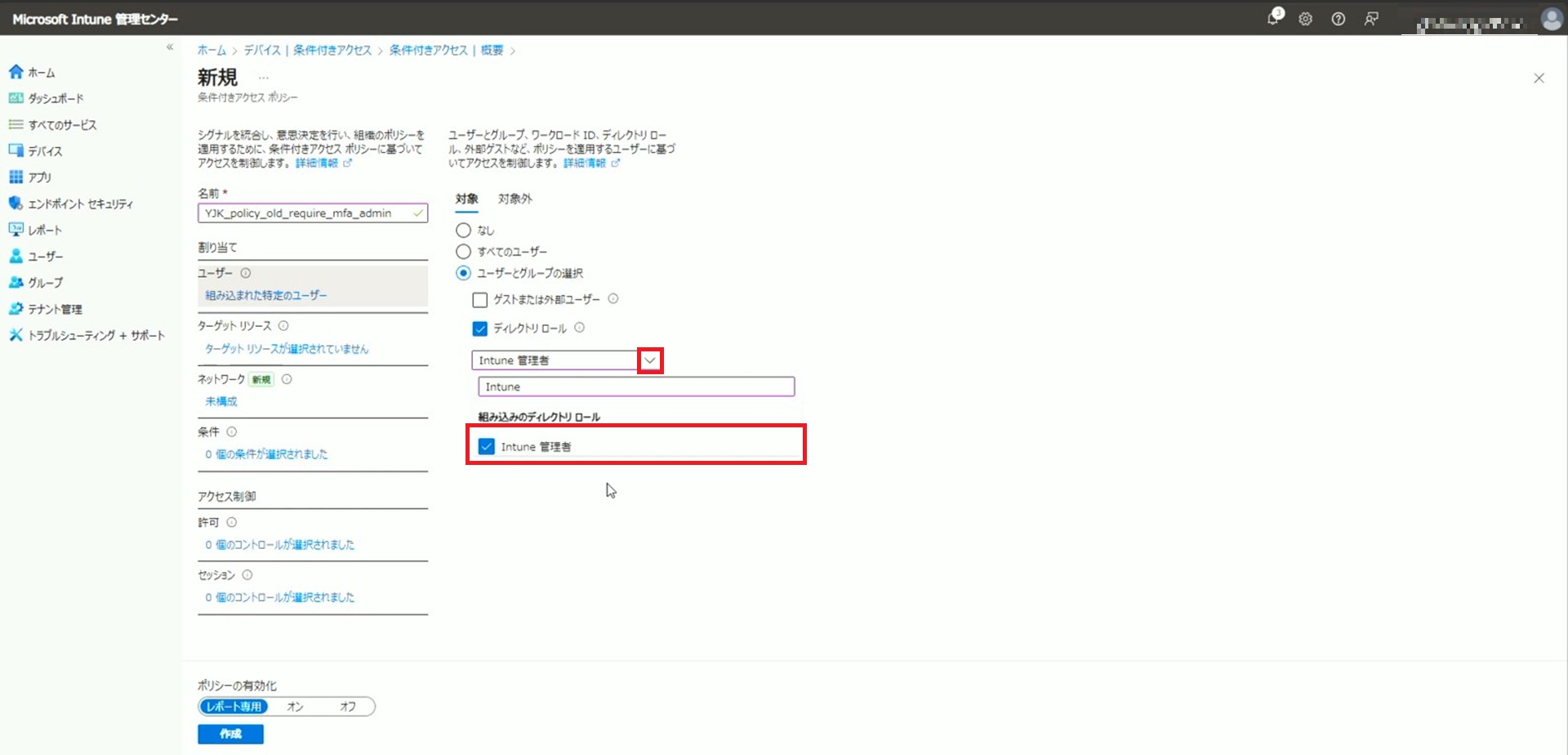
Task: Select the なし radio button
Action: coord(463,230)
